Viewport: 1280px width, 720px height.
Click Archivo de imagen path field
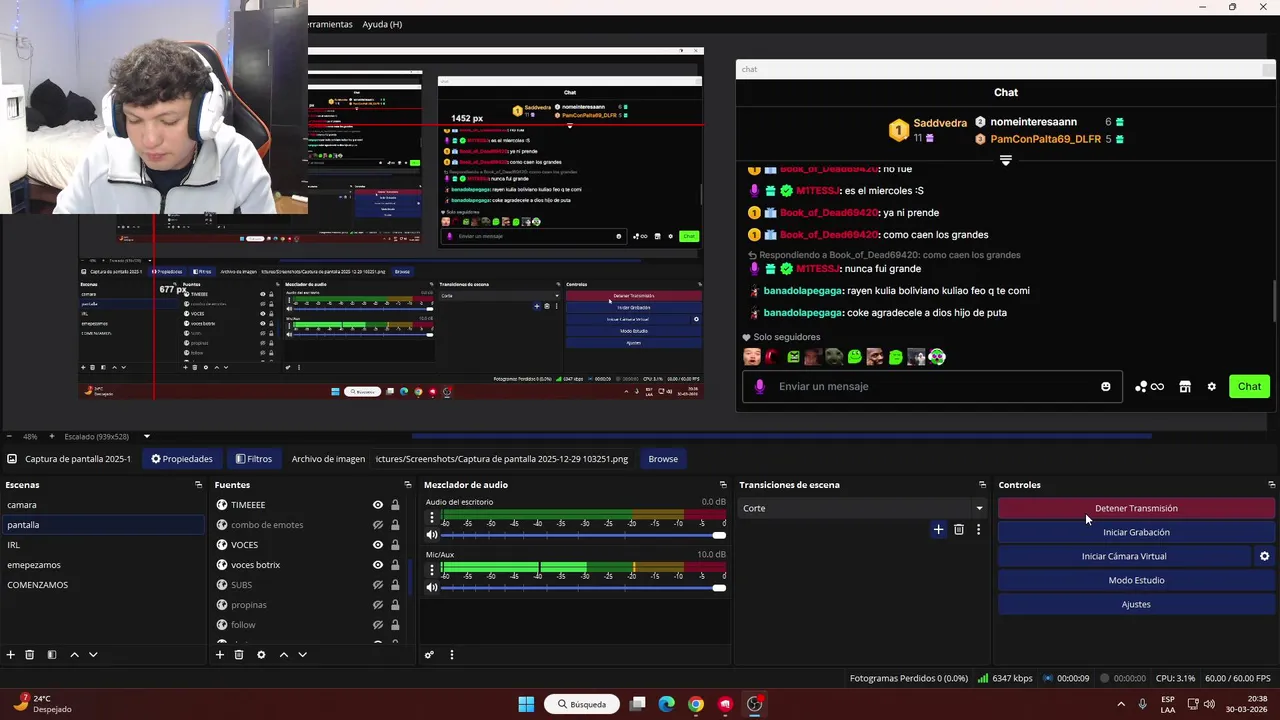502,459
